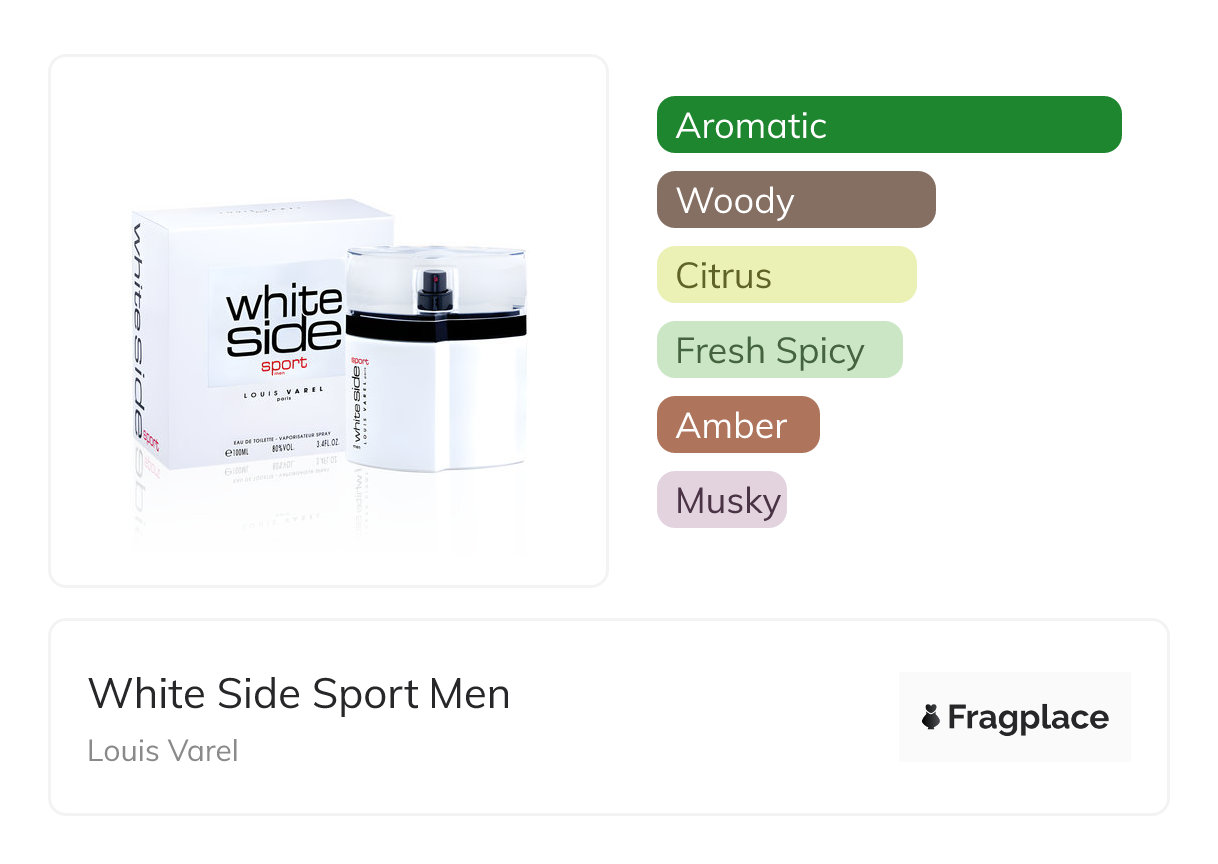Open the Fragplace brand badge
Image resolution: width=1218 pixels, height=864 pixels.
[1015, 717]
